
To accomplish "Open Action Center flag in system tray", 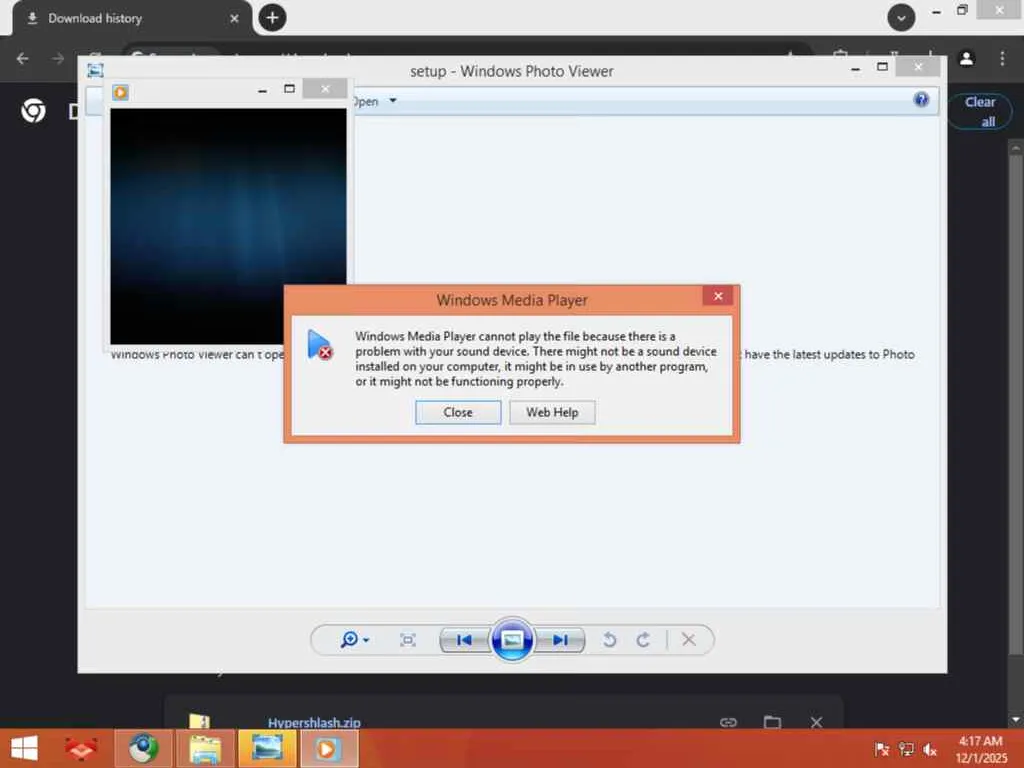I will click(x=882, y=749).
